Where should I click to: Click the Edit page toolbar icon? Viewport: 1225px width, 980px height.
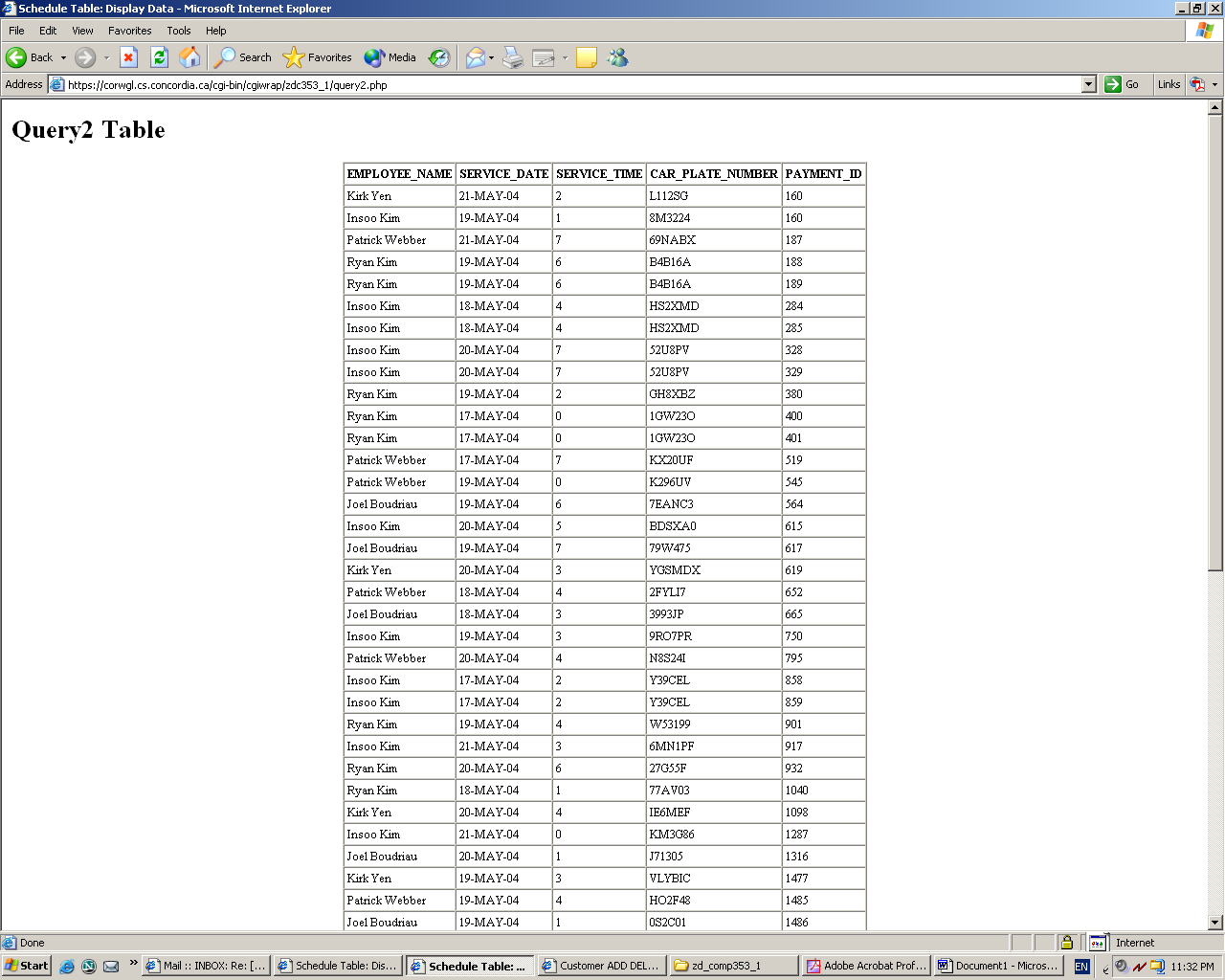[x=544, y=57]
